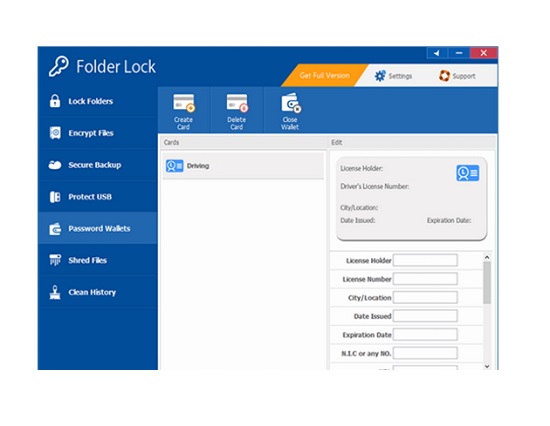550x426 pixels.
Task: Click "Expiration Date:" on card preview
Action: [449, 220]
